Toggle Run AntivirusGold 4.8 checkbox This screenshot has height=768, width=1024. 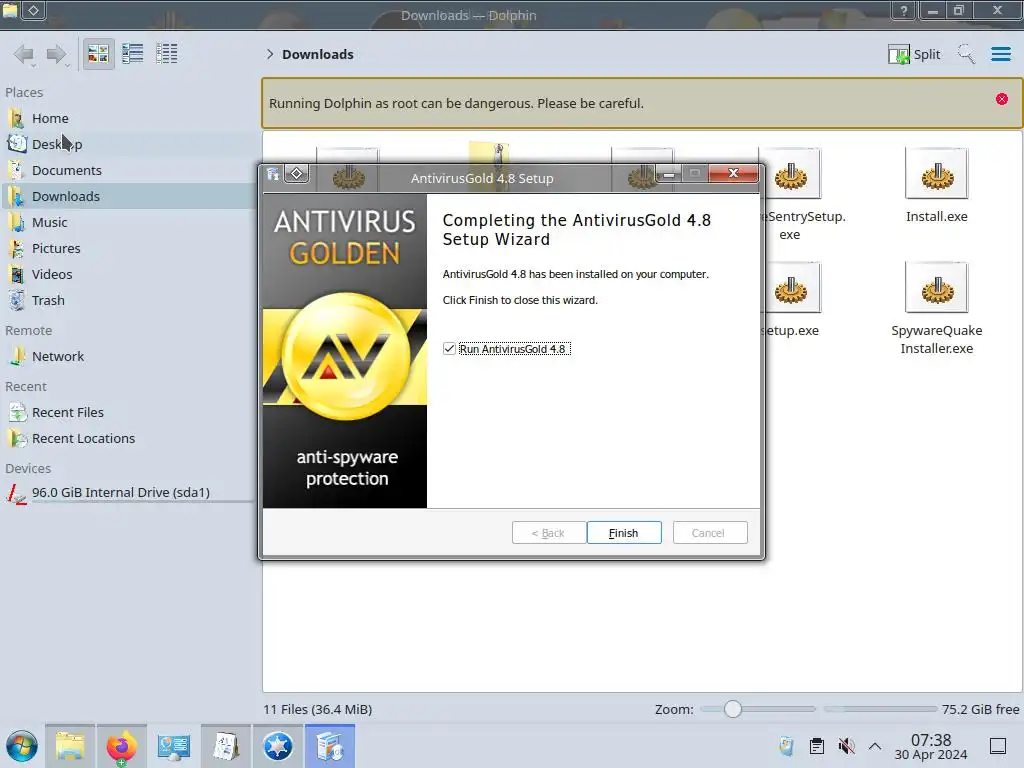point(449,349)
